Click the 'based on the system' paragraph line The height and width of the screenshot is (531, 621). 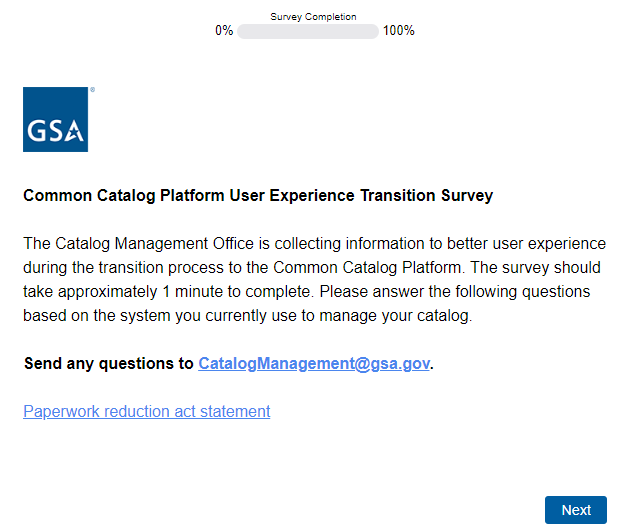(90, 316)
